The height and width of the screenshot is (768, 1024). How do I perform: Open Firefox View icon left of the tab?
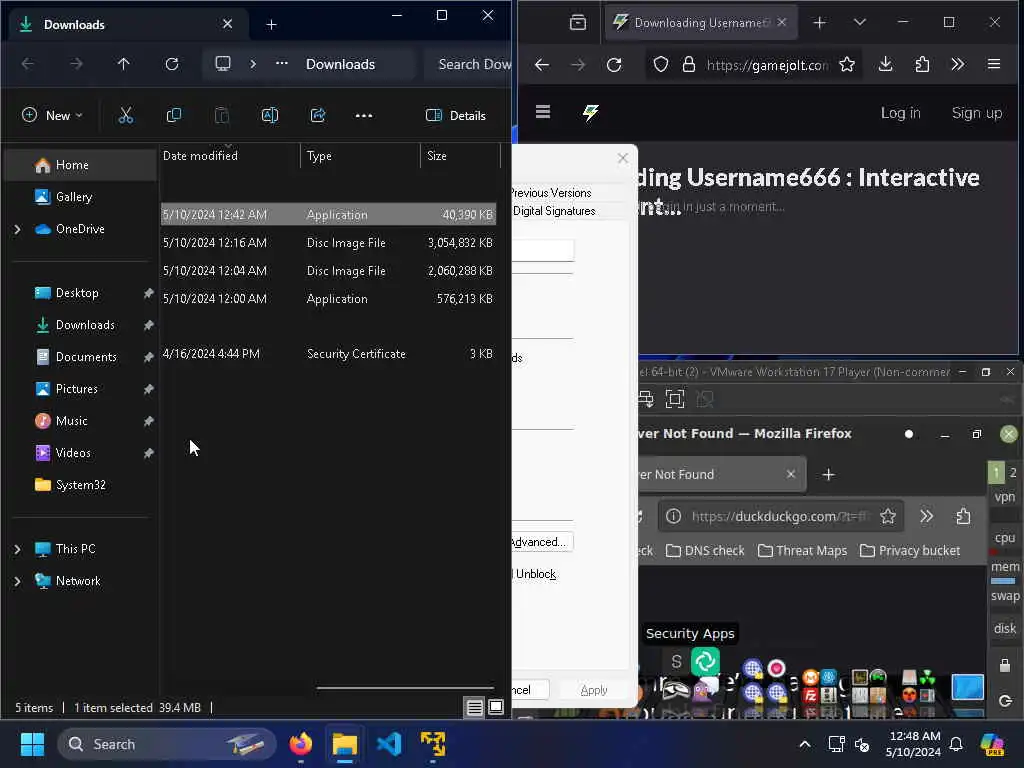point(578,23)
